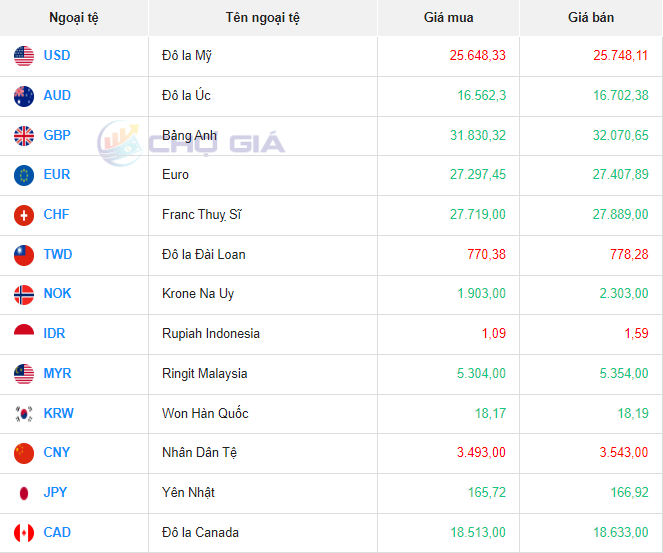Screen dimensions: 663x553
Task: Click the IDR currency code link
Action: [x=55, y=334]
